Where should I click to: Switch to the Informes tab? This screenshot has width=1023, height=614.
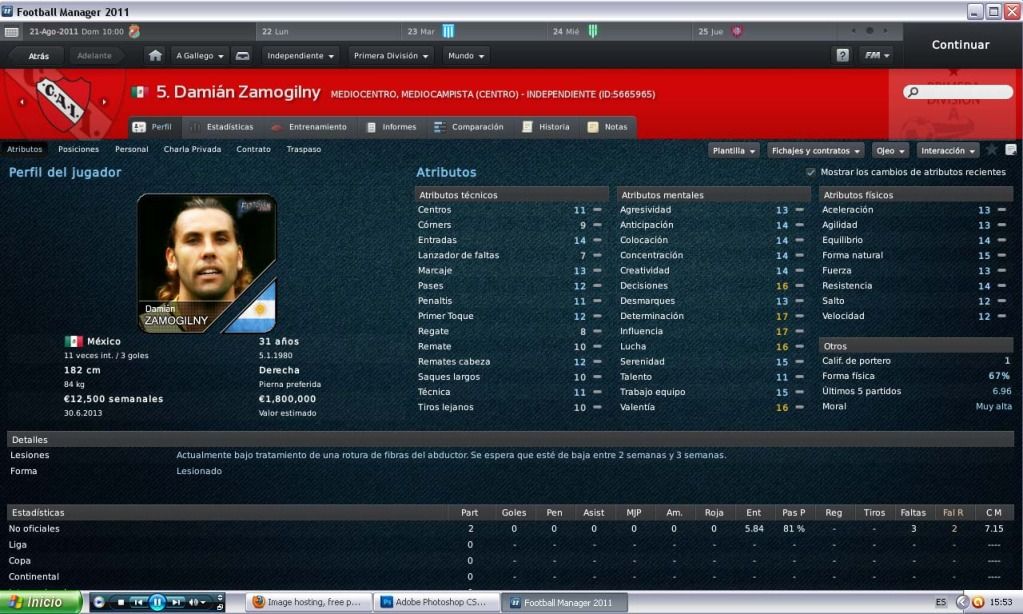(392, 127)
